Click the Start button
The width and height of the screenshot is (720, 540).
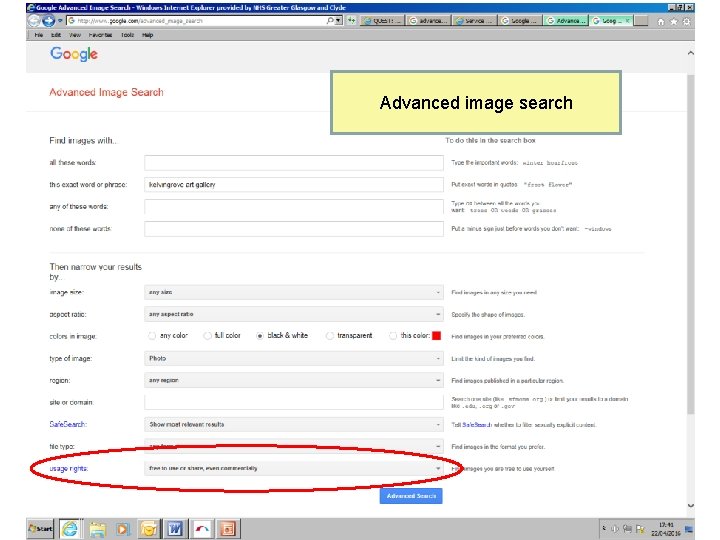click(x=40, y=529)
